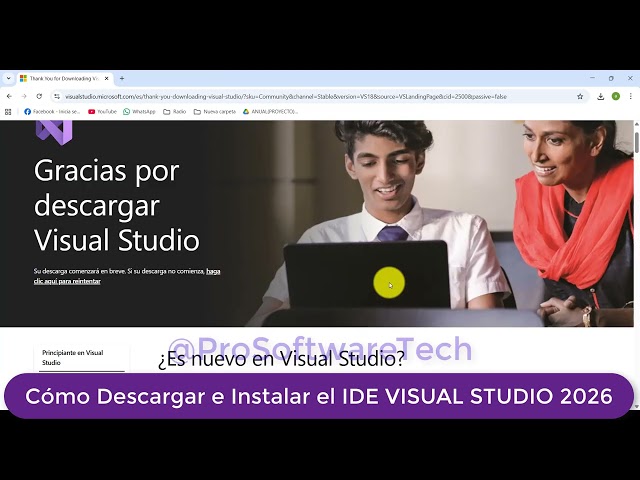
Task: Open the Facebook bookmark
Action: pos(52,111)
